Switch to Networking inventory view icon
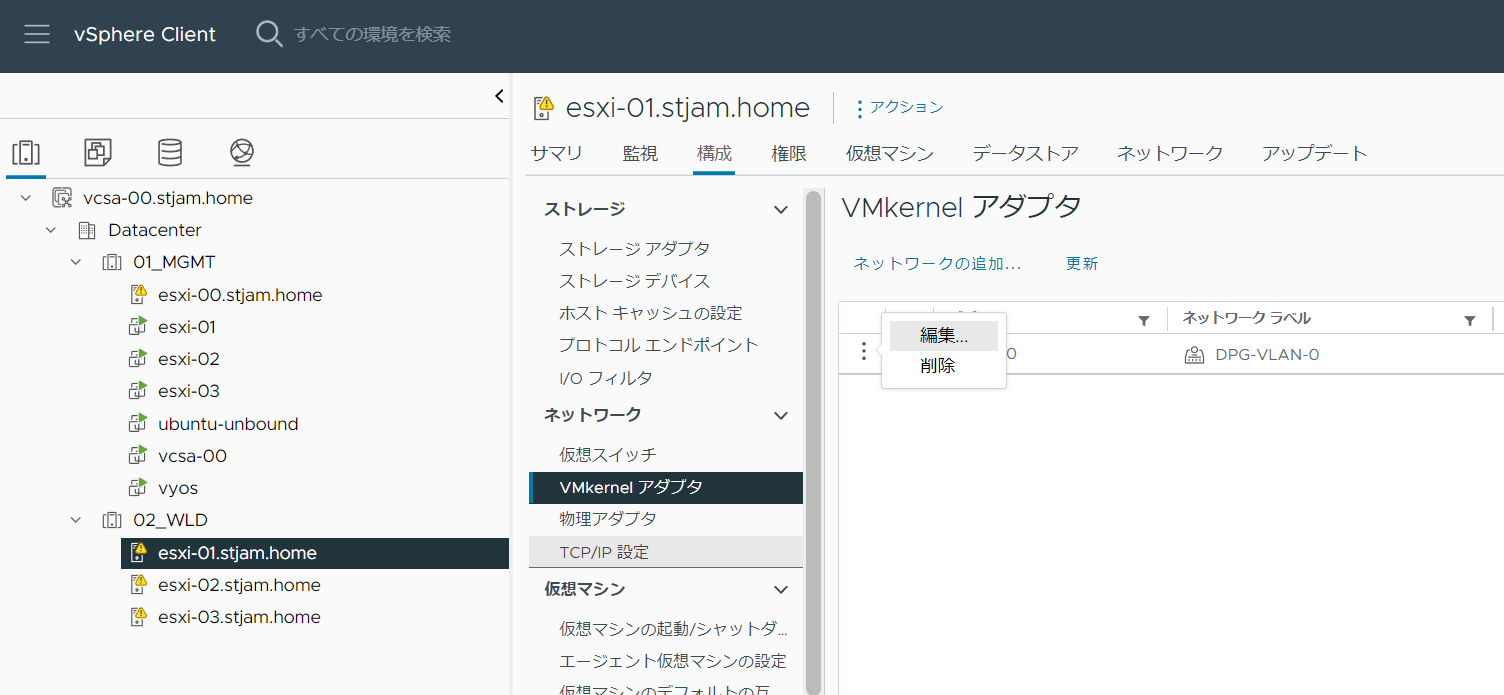This screenshot has height=695, width=1504. point(242,152)
